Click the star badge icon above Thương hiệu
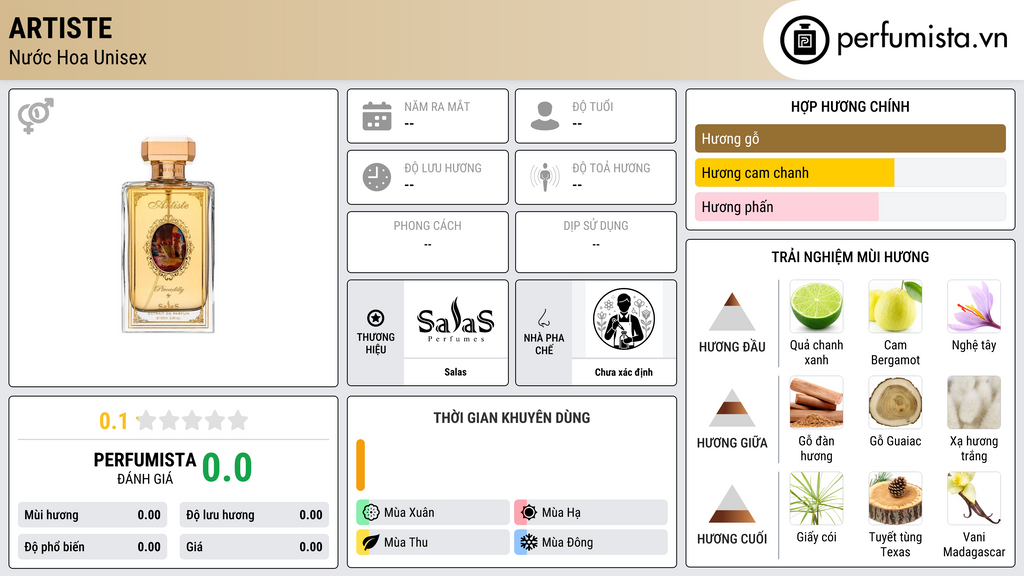 (376, 318)
